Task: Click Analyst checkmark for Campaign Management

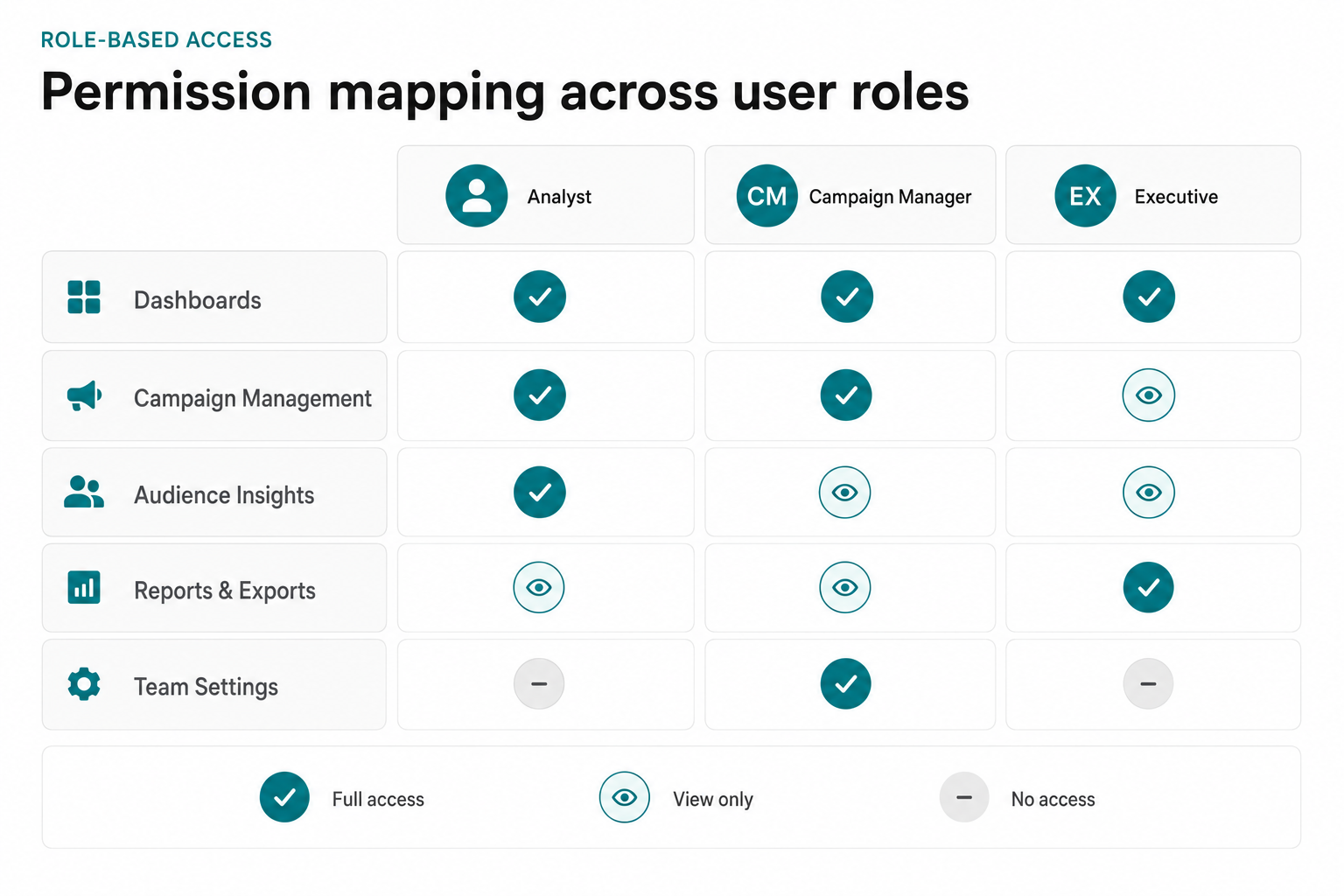Action: tap(540, 395)
